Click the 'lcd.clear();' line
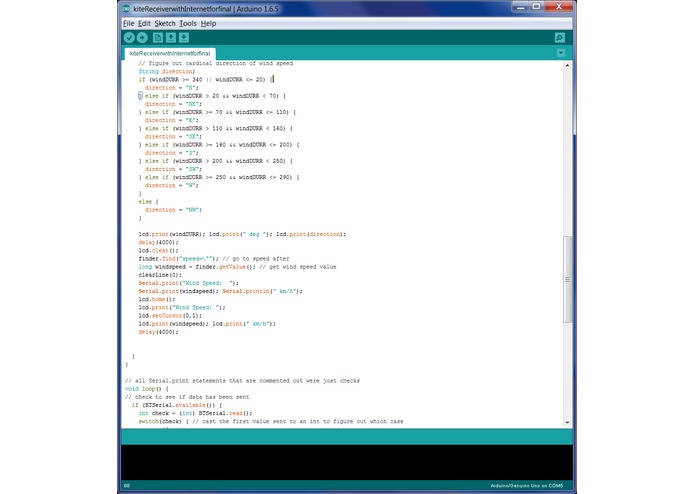Screen dimensions: 695x494 158,251
